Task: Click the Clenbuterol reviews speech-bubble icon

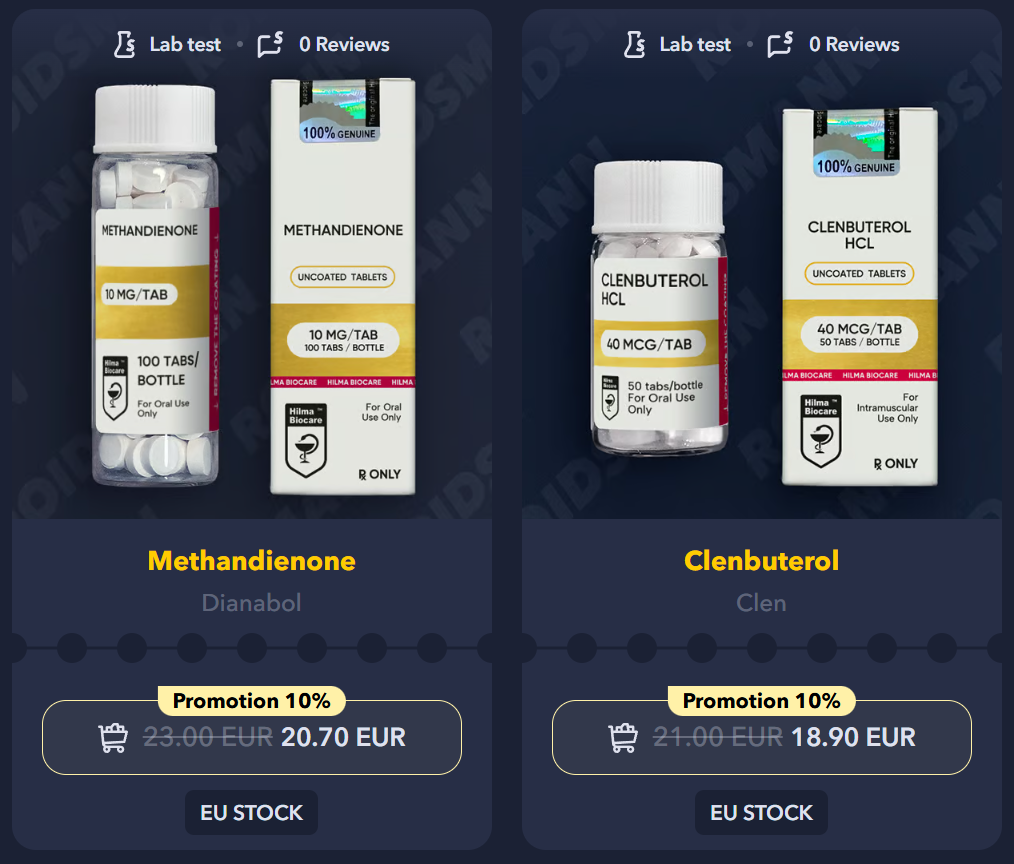Action: (x=781, y=45)
